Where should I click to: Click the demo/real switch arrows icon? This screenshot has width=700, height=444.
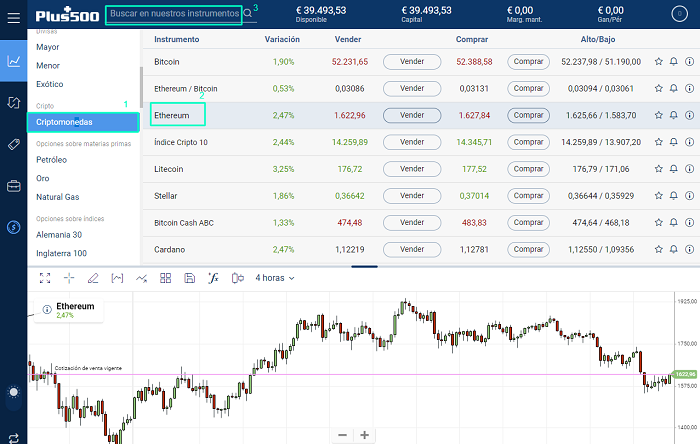pos(13,438)
